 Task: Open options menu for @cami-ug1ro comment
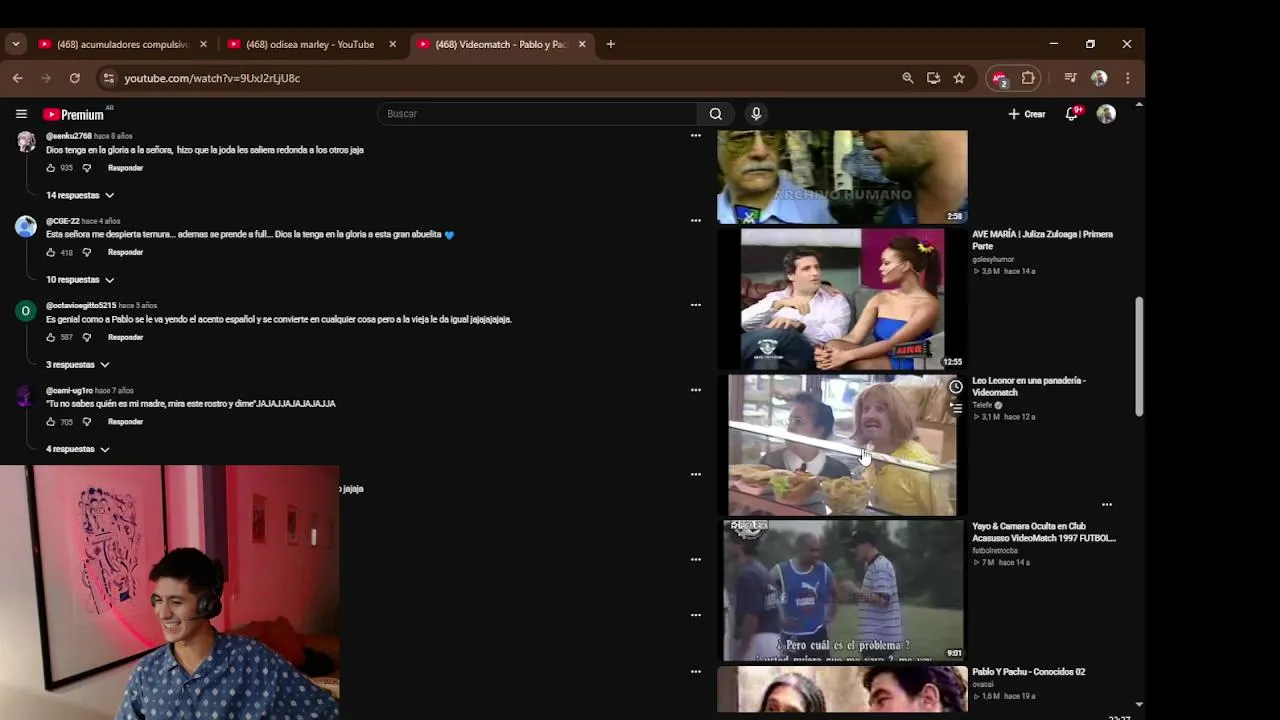tap(696, 390)
